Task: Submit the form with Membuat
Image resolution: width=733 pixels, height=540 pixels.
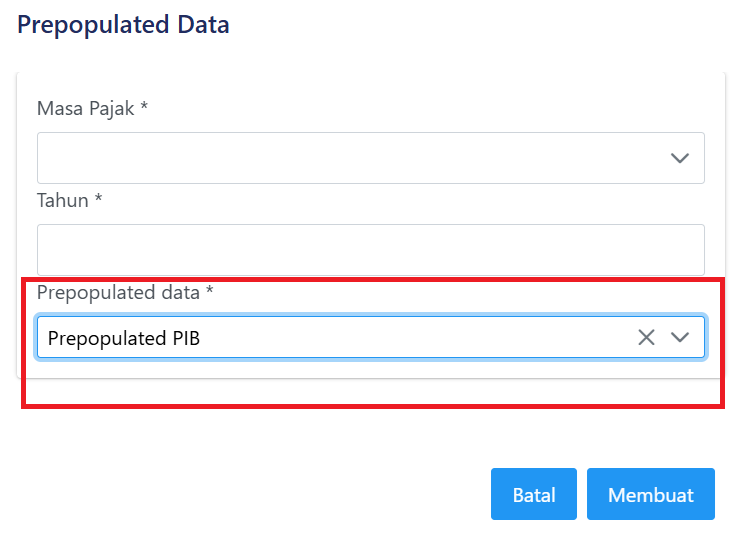Action: (650, 495)
